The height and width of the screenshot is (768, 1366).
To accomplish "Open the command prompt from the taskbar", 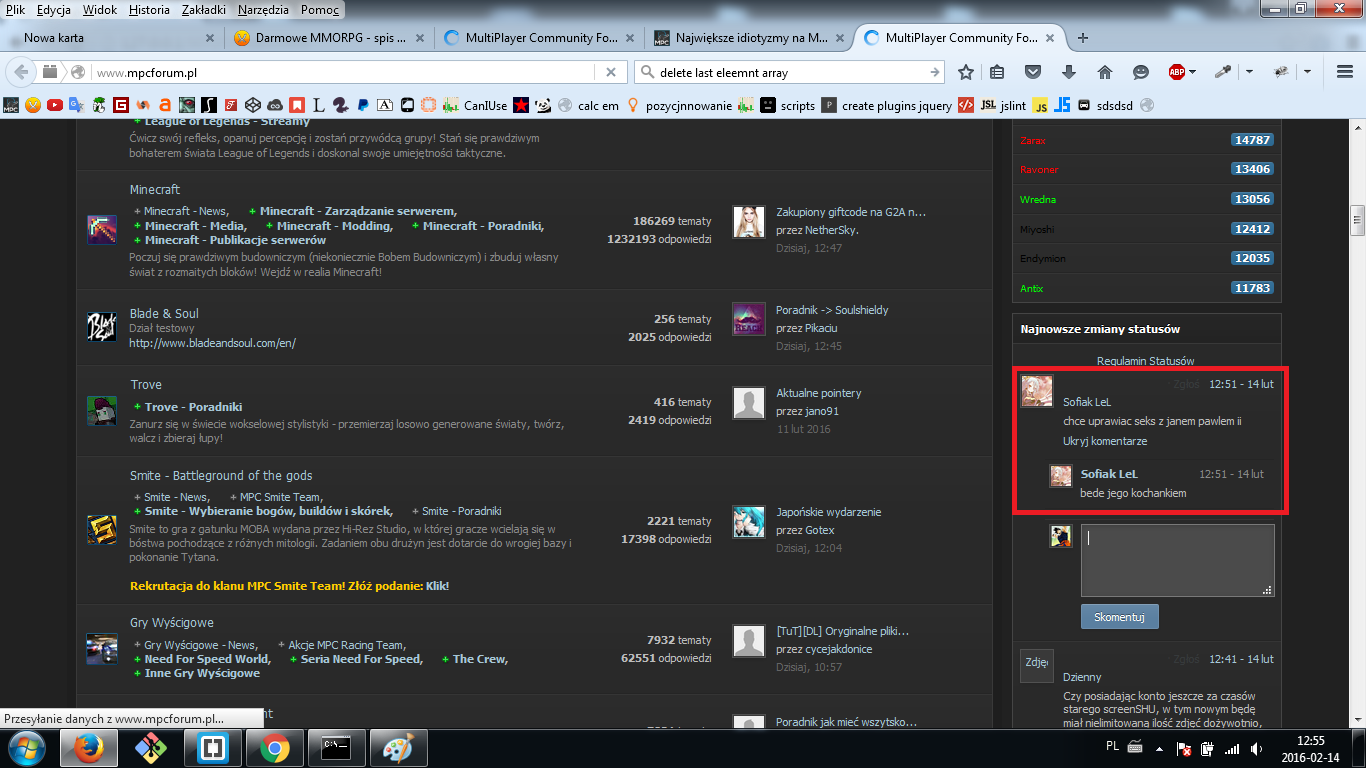I will [x=336, y=748].
